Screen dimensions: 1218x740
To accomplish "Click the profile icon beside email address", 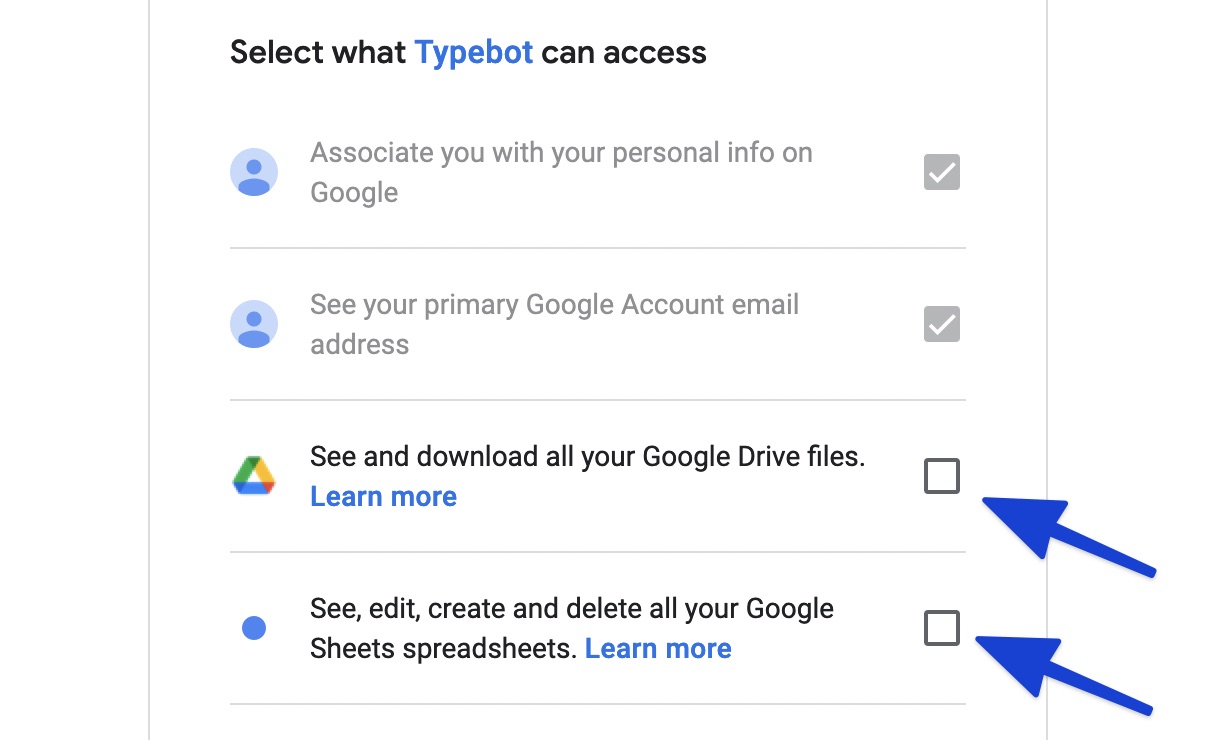I will [254, 325].
